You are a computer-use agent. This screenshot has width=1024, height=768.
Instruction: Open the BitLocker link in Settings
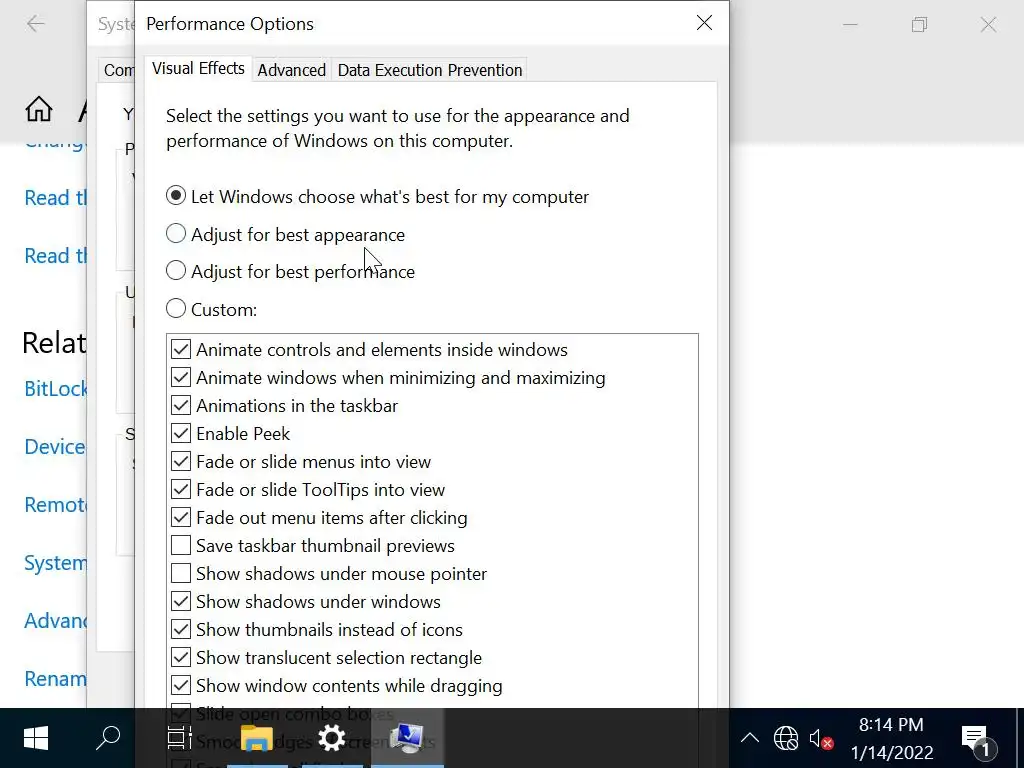[x=56, y=389]
